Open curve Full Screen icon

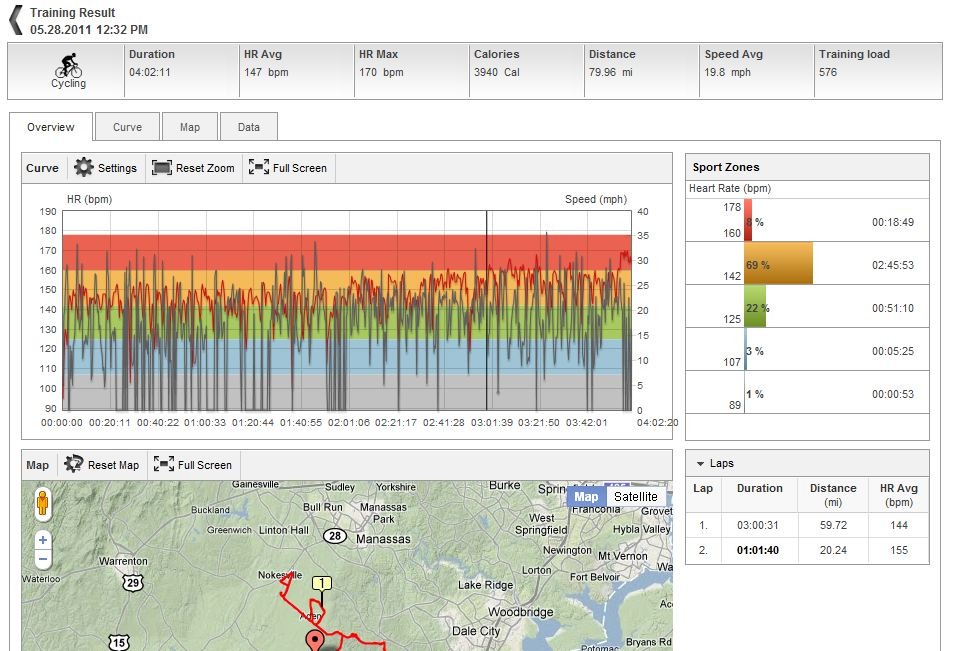coord(259,167)
